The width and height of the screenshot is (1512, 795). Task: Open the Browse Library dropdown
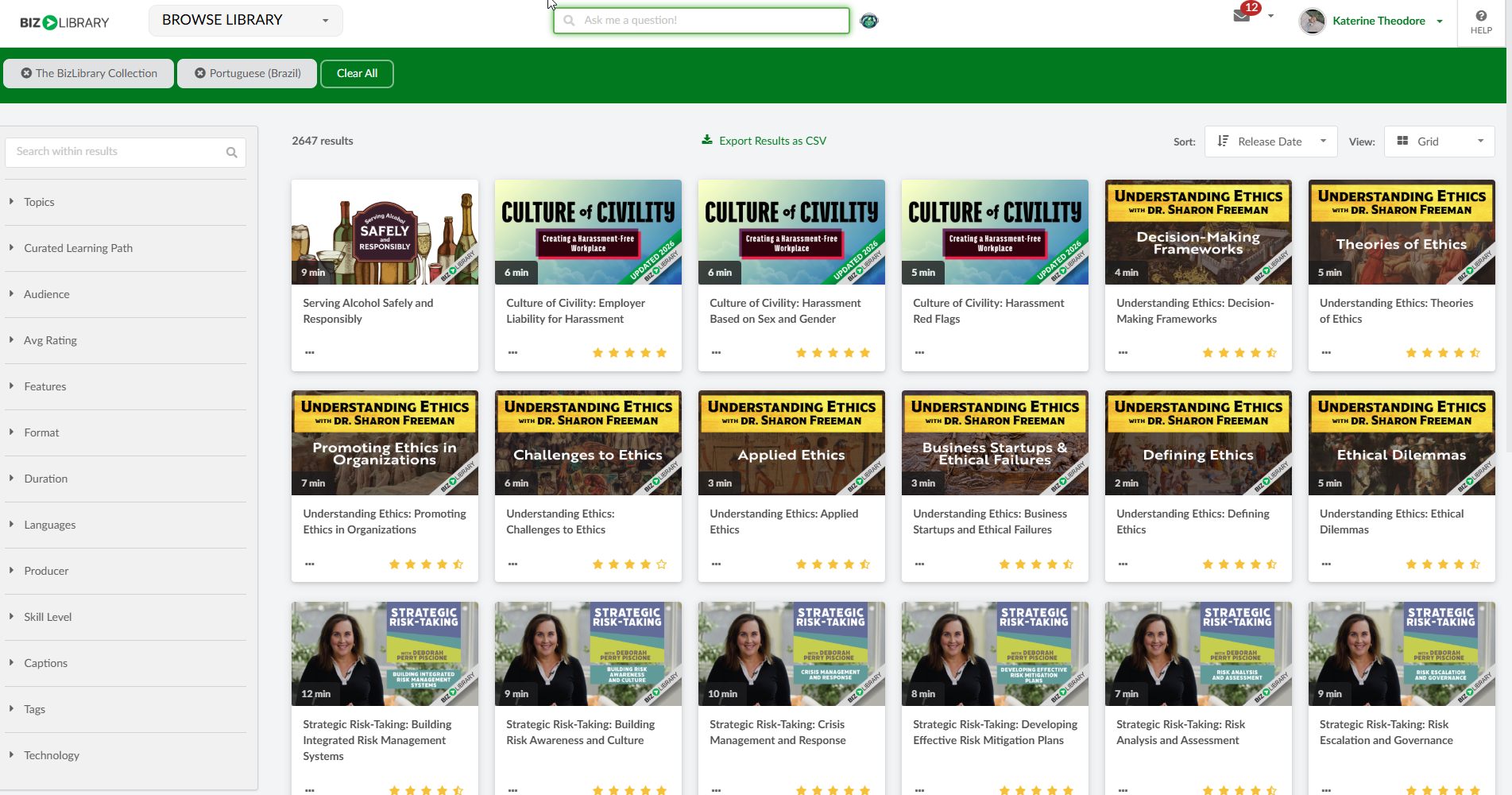point(246,21)
